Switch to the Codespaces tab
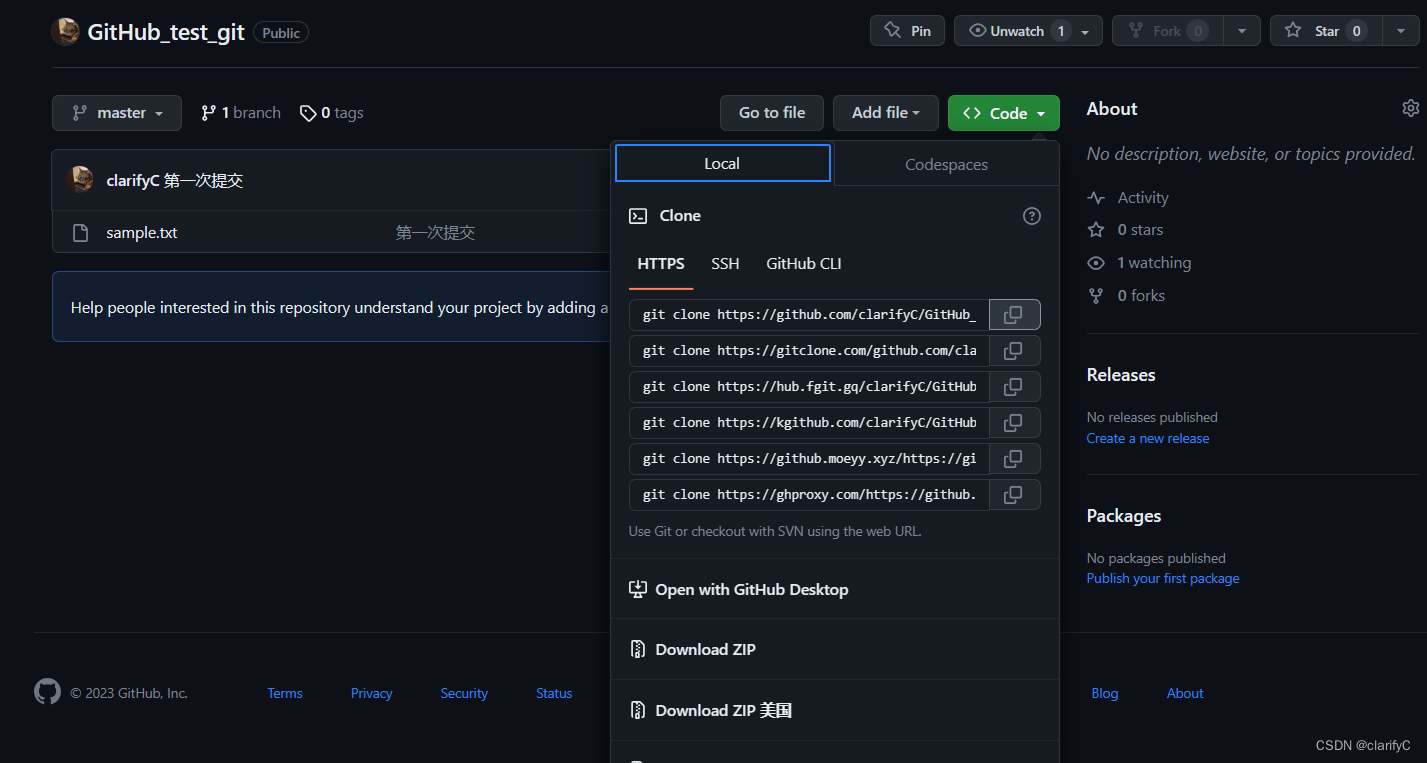Screen dimensions: 1427x763 point(946,164)
